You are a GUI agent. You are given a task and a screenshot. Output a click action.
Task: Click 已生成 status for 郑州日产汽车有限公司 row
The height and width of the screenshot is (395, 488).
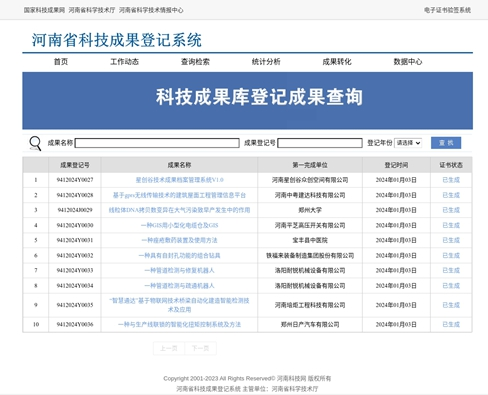(451, 324)
